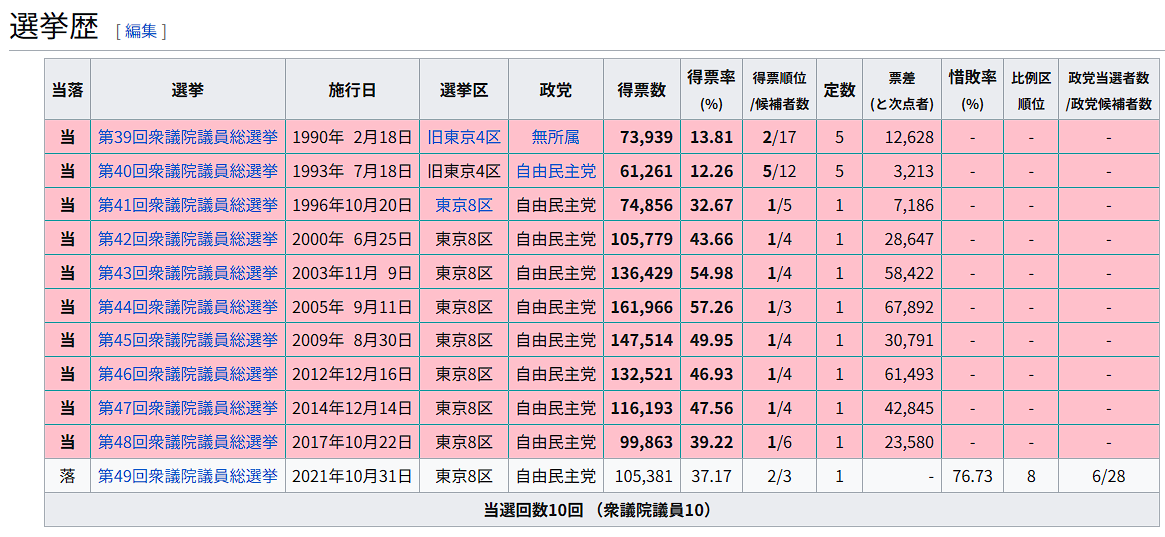Click the 76.73 惜敗率 cell
Image resolution: width=1165 pixels, height=537 pixels.
[972, 476]
